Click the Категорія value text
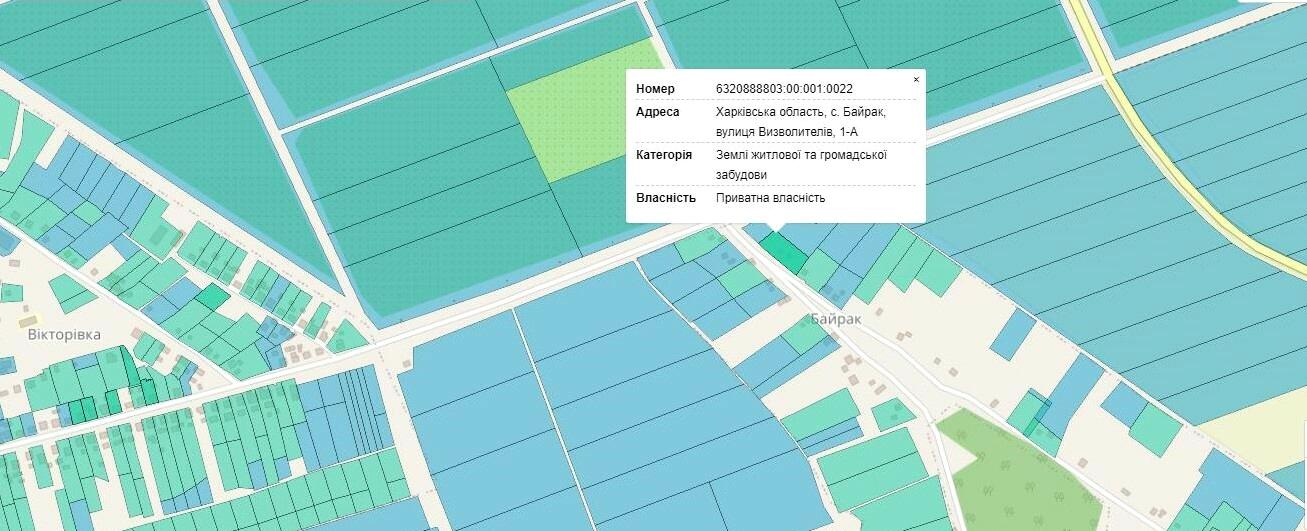1307x531 pixels. (801, 164)
